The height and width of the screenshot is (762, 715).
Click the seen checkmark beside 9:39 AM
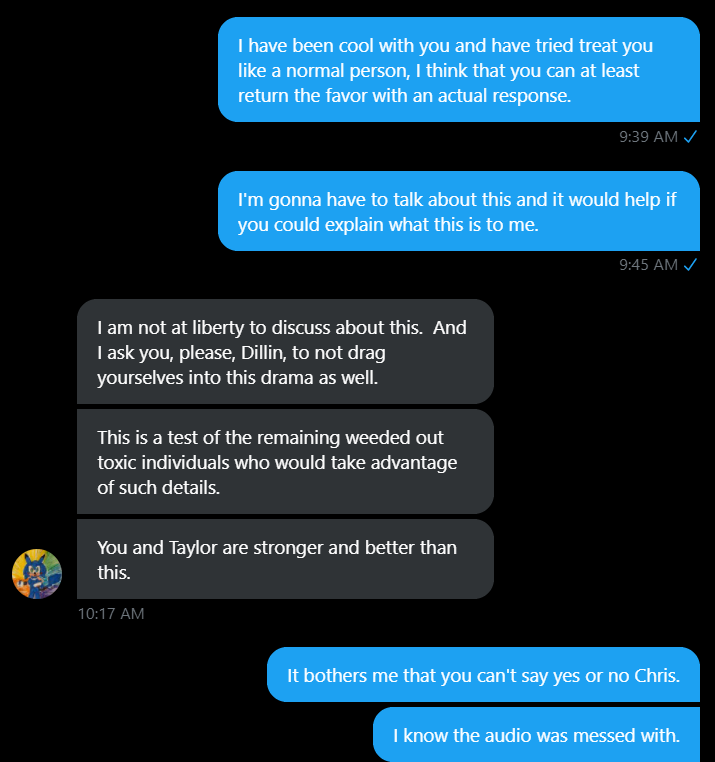(690, 137)
